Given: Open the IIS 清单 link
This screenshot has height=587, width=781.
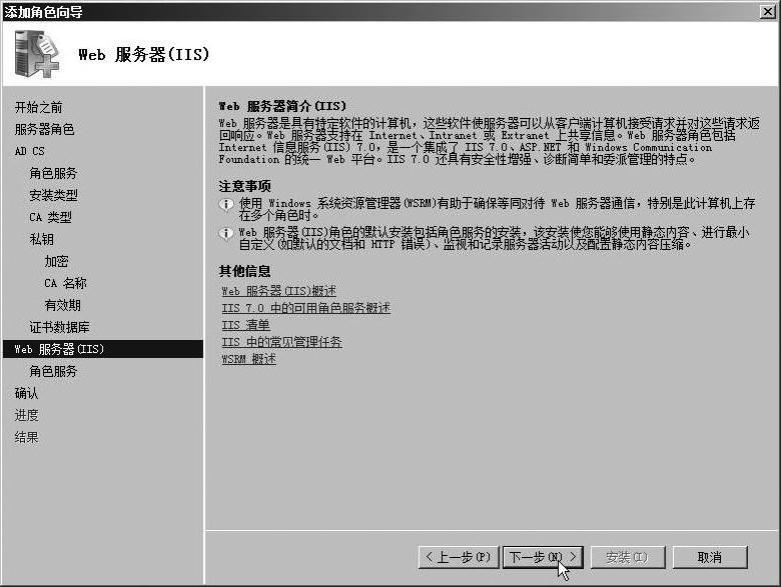Looking at the screenshot, I should (246, 325).
